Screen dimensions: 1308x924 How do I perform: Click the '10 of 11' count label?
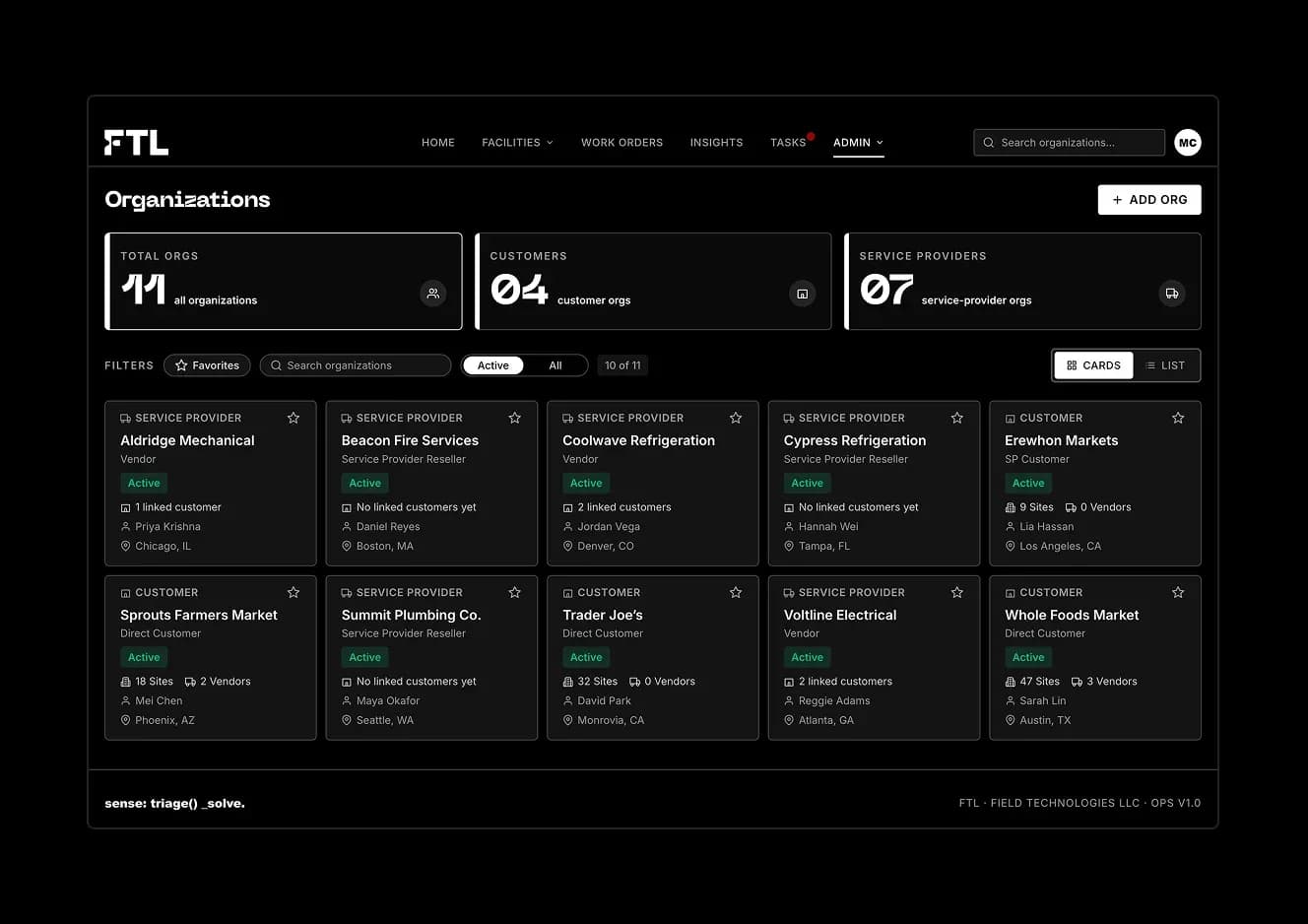coord(622,365)
